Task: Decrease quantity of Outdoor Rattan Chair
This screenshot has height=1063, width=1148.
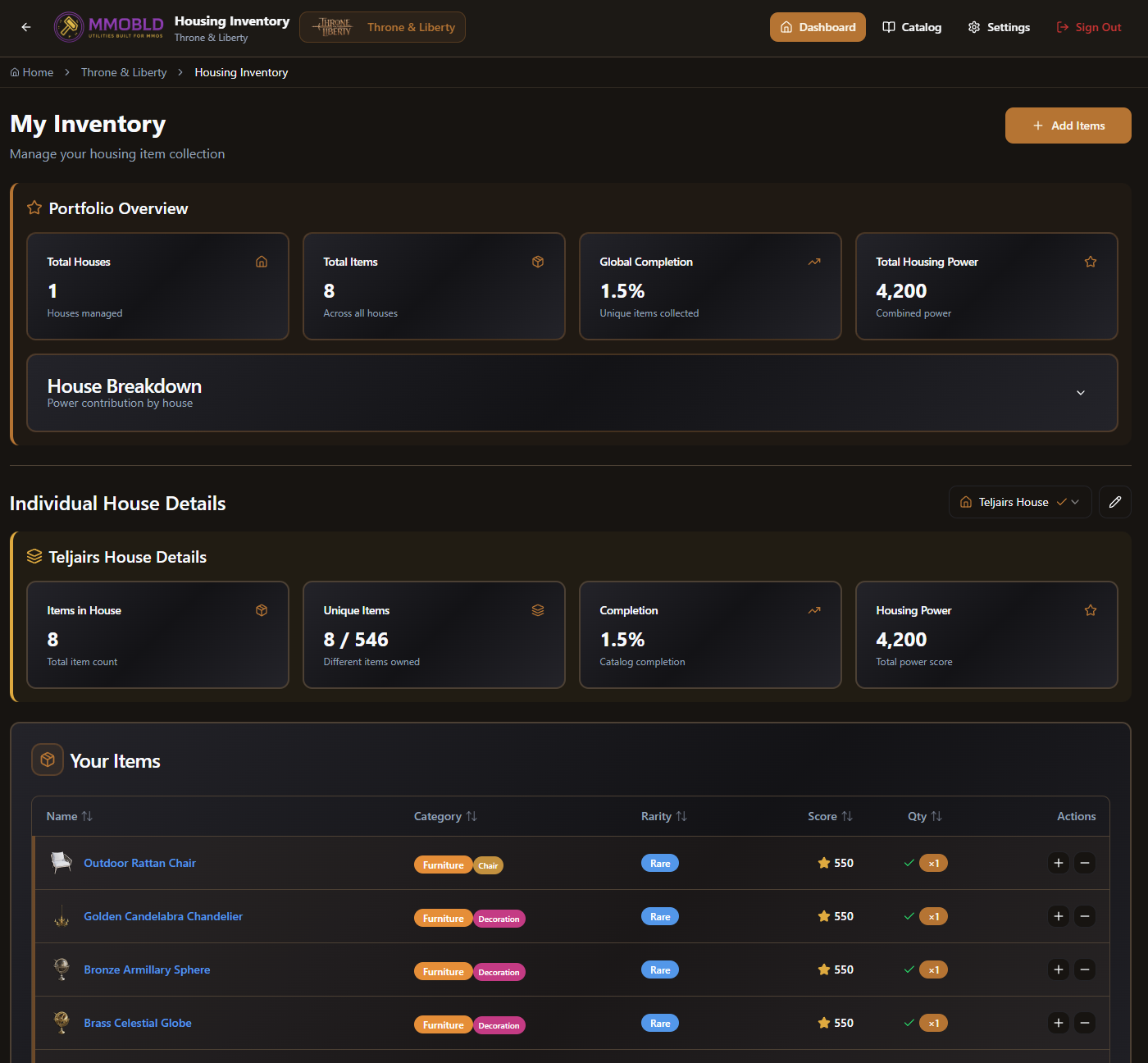Action: [1085, 863]
